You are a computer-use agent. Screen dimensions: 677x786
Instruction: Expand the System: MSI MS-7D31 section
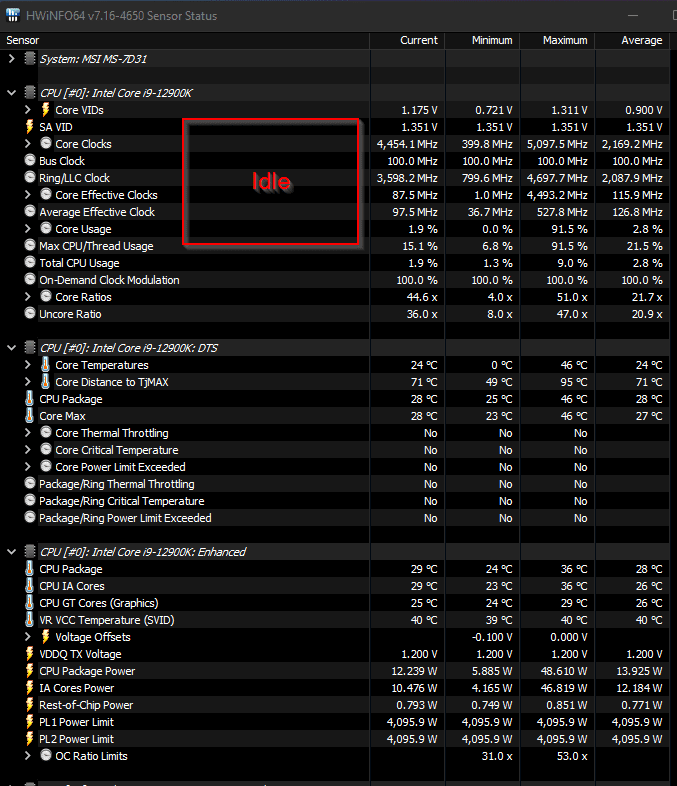(x=12, y=59)
